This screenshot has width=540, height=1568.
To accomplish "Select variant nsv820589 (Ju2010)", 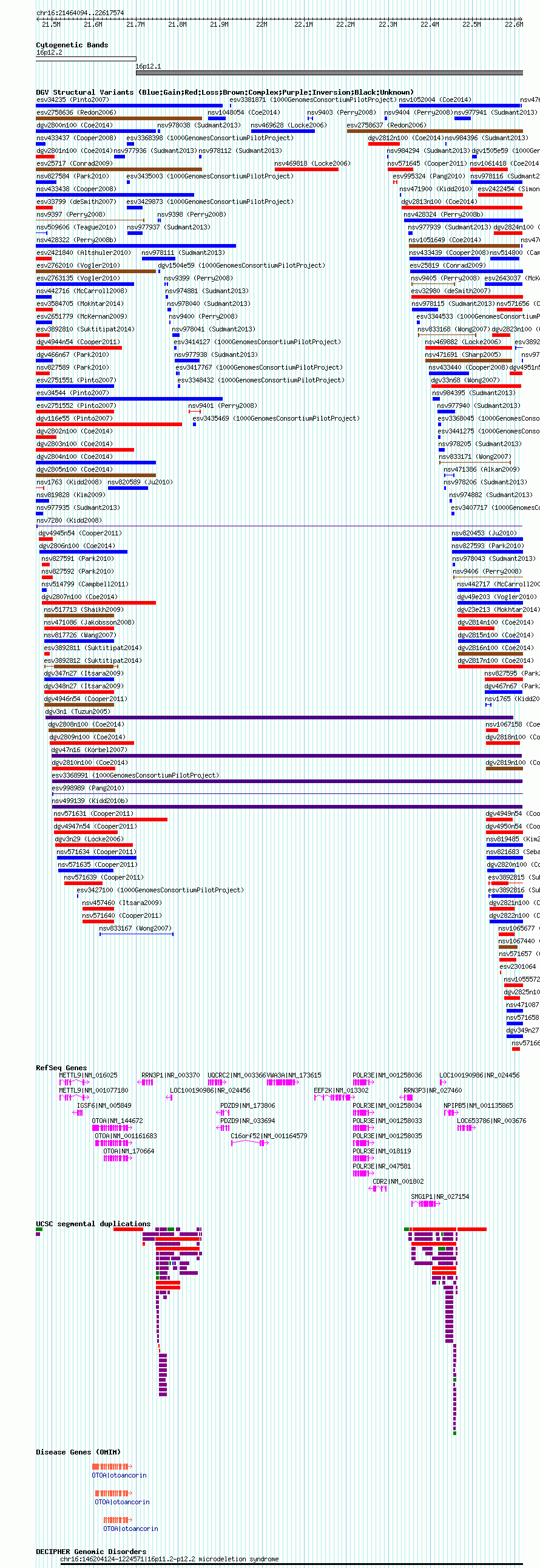I will pyautogui.click(x=140, y=483).
